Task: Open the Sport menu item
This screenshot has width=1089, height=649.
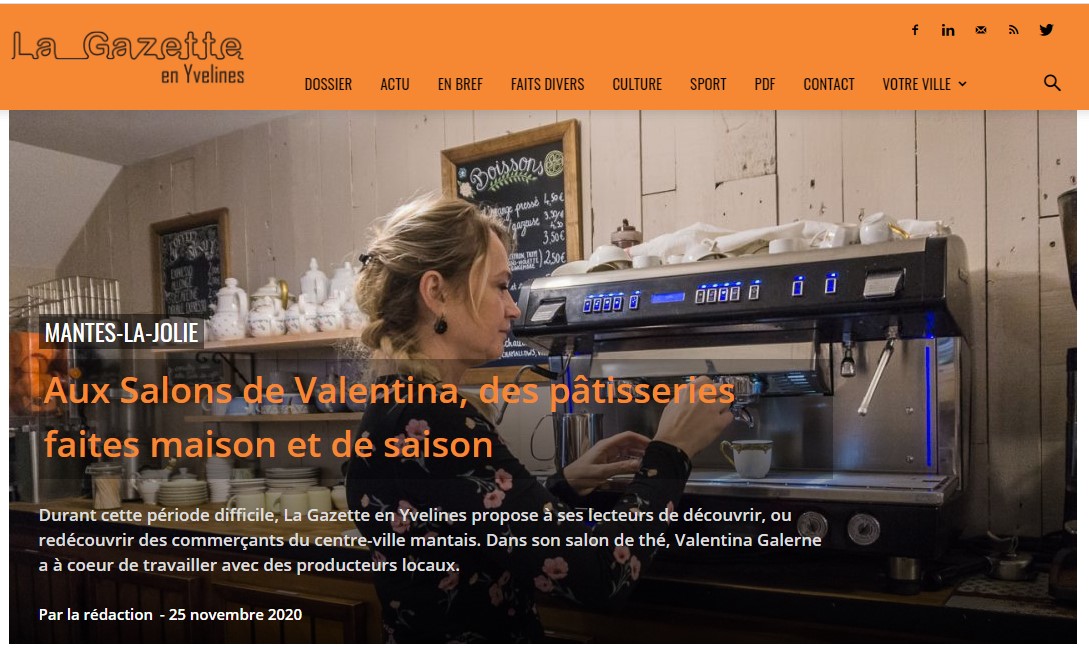Action: 708,84
